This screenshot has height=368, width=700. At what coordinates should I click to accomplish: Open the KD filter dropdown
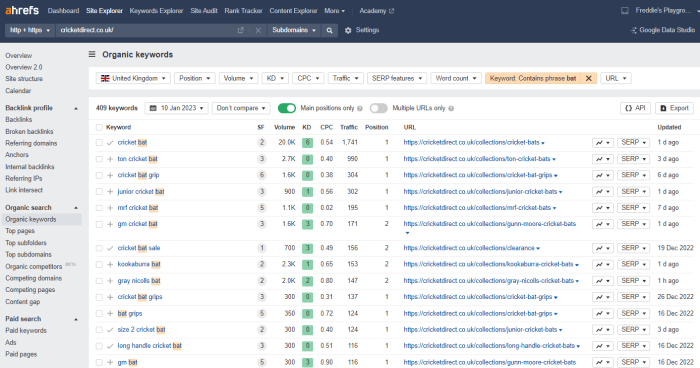pos(275,78)
